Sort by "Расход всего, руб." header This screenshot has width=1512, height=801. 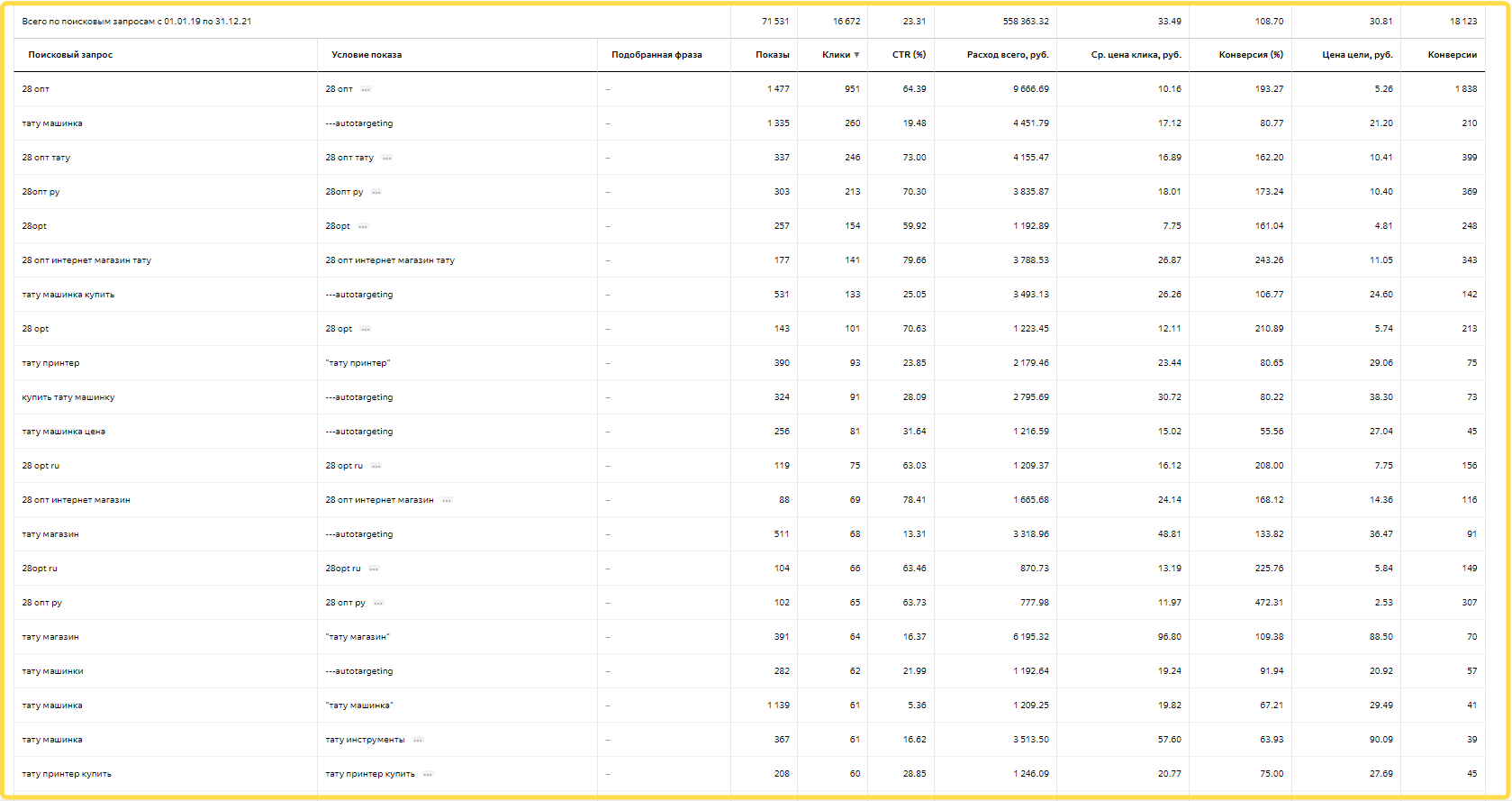1008,55
